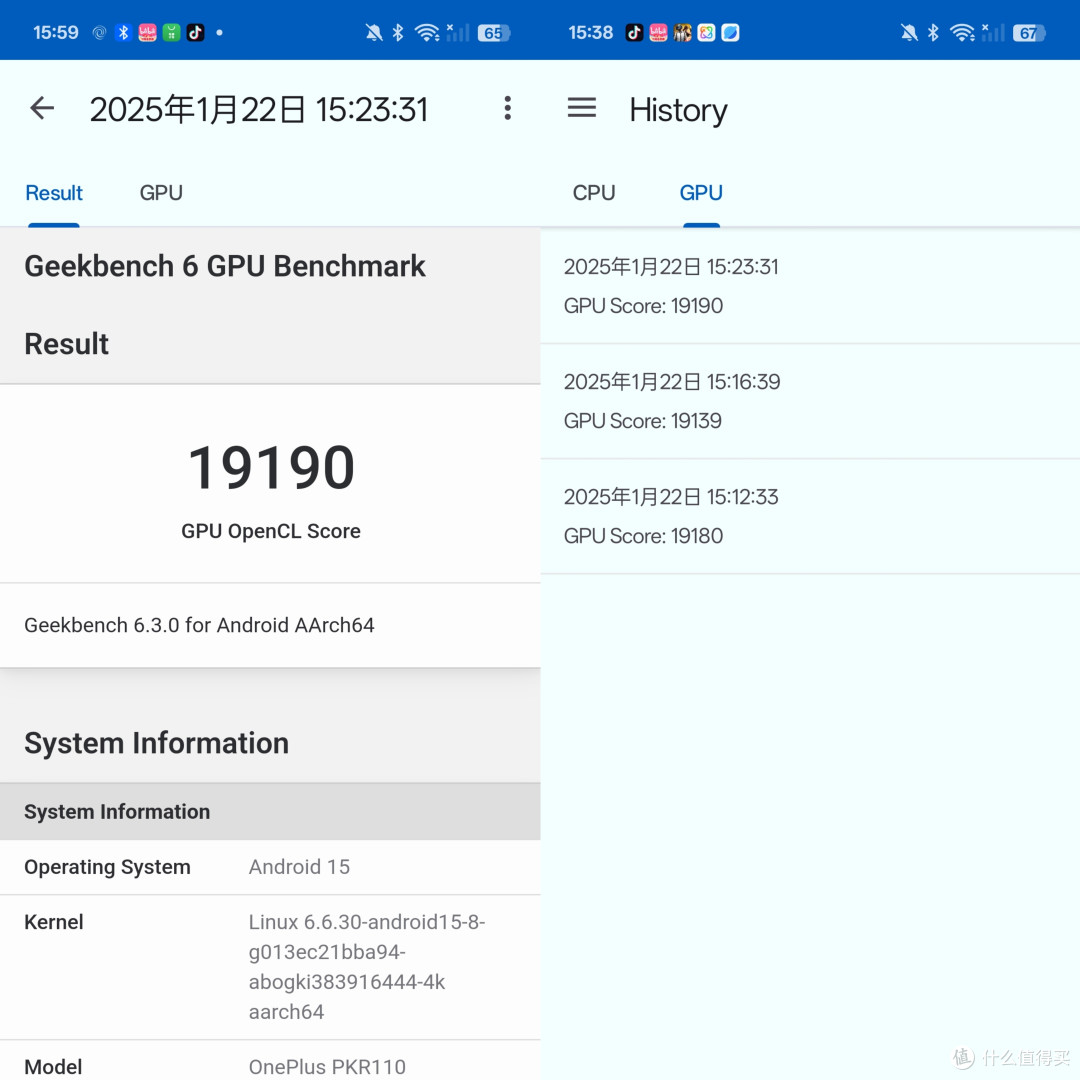The image size is (1080, 1080).
Task: Tap the no-signal bars in the 15:59 bar
Action: coord(458,32)
